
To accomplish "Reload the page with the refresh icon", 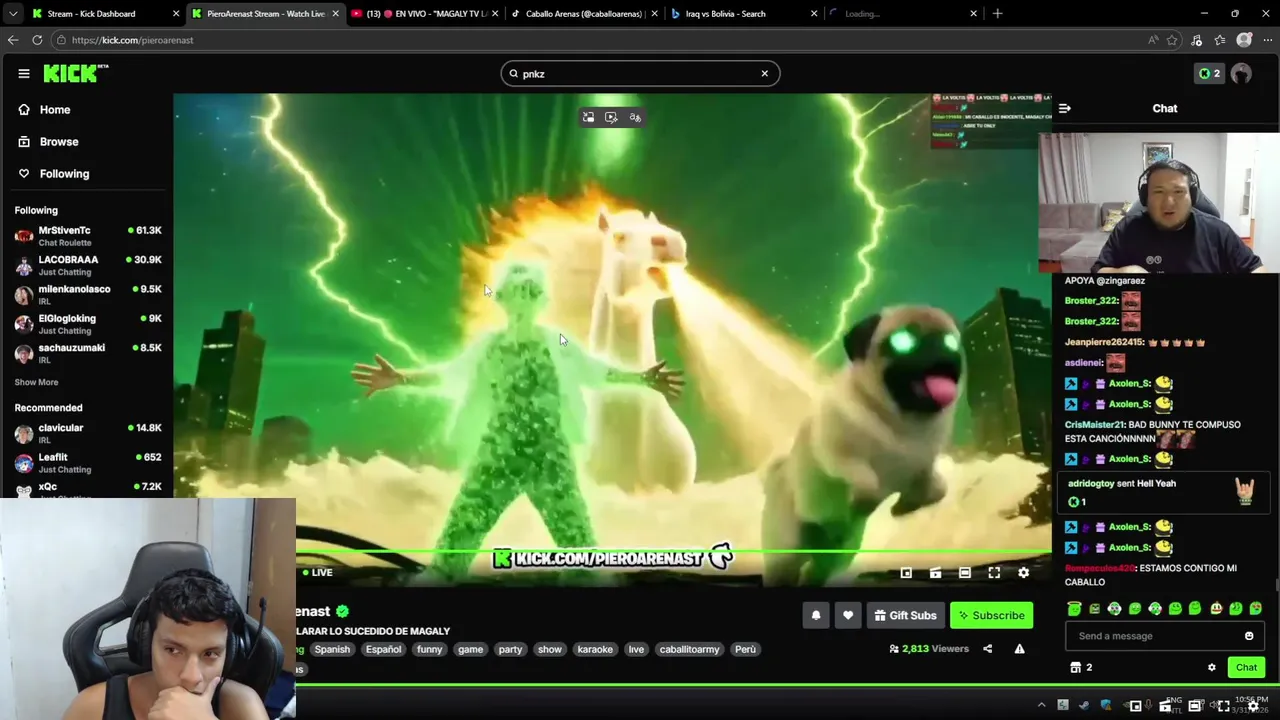I will (x=37, y=40).
